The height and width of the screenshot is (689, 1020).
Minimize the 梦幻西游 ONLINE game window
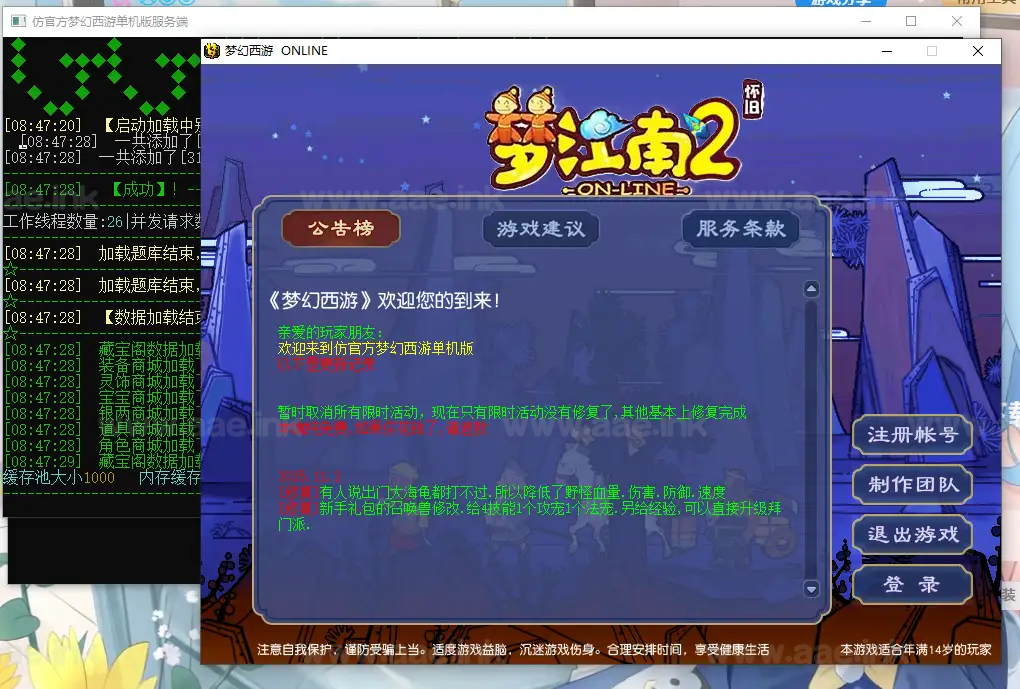point(887,51)
